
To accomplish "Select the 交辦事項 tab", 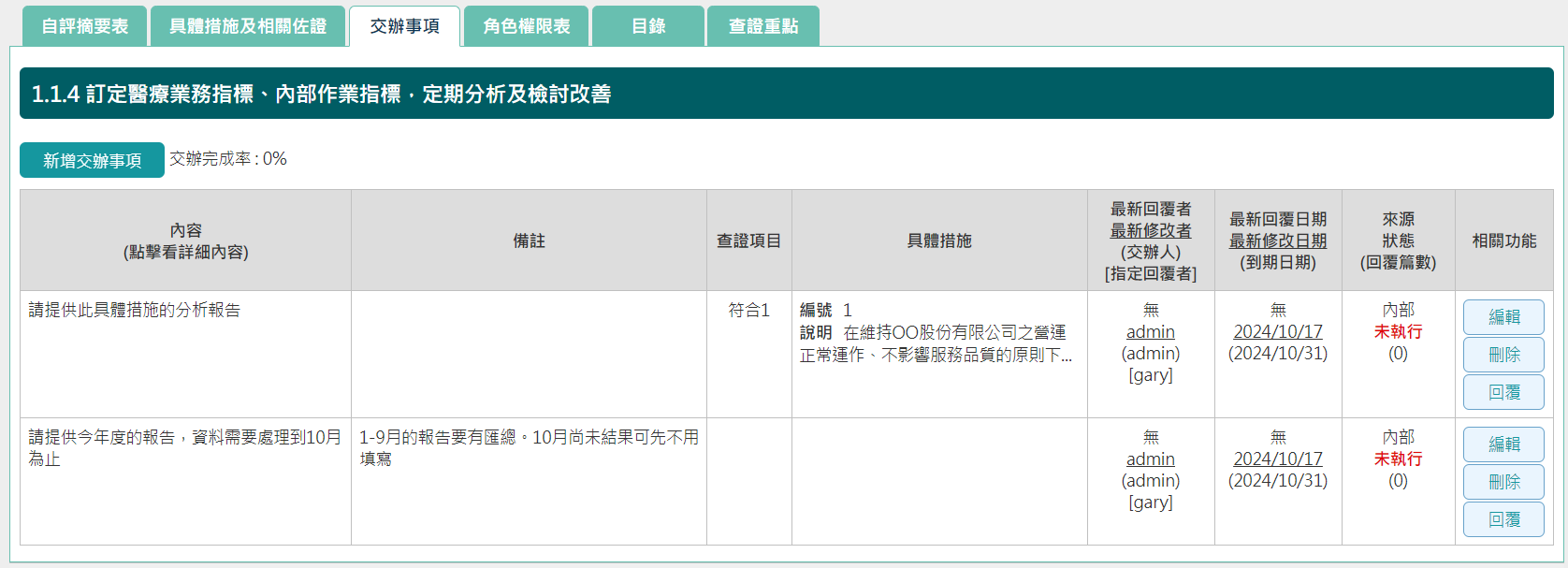I will pos(404,26).
